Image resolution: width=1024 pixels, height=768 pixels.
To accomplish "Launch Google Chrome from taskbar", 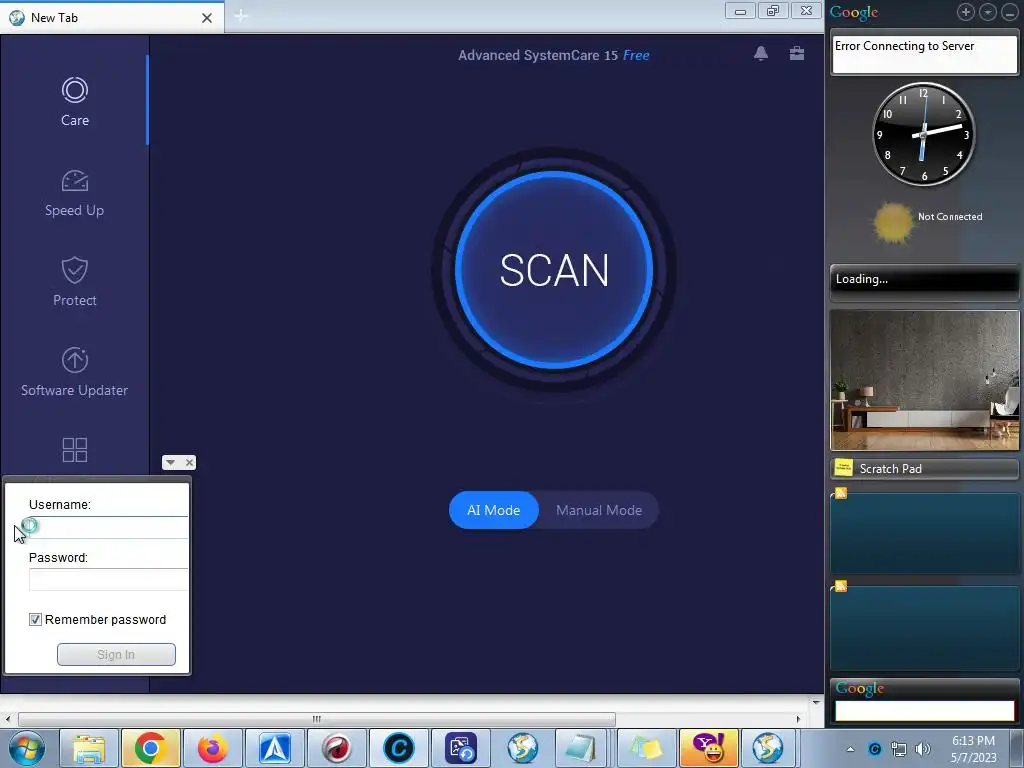I will pyautogui.click(x=150, y=748).
